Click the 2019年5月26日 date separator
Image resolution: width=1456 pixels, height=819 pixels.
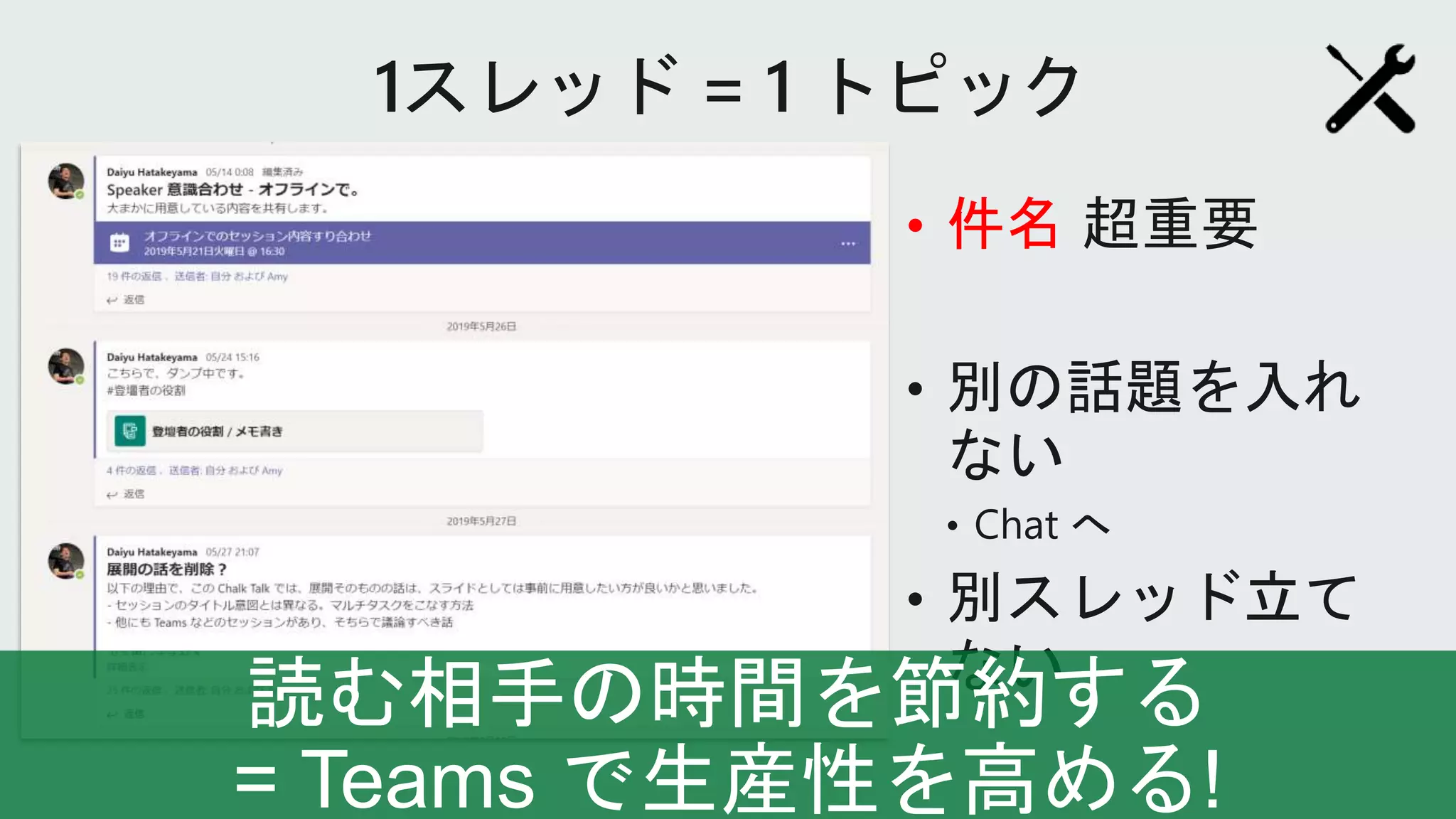[x=481, y=326]
